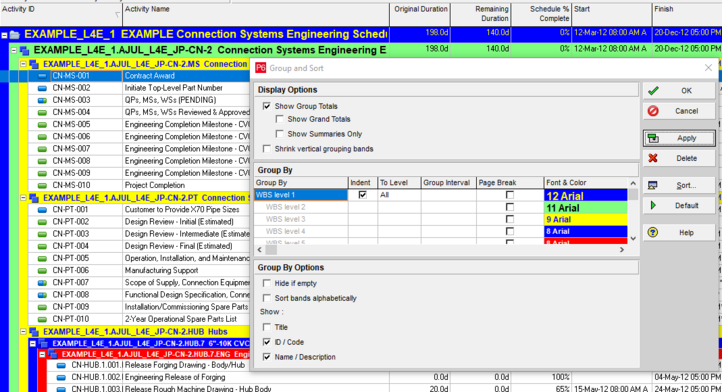
Task: Collapse the JP-CN-2.PT Connection band
Action: point(23,198)
